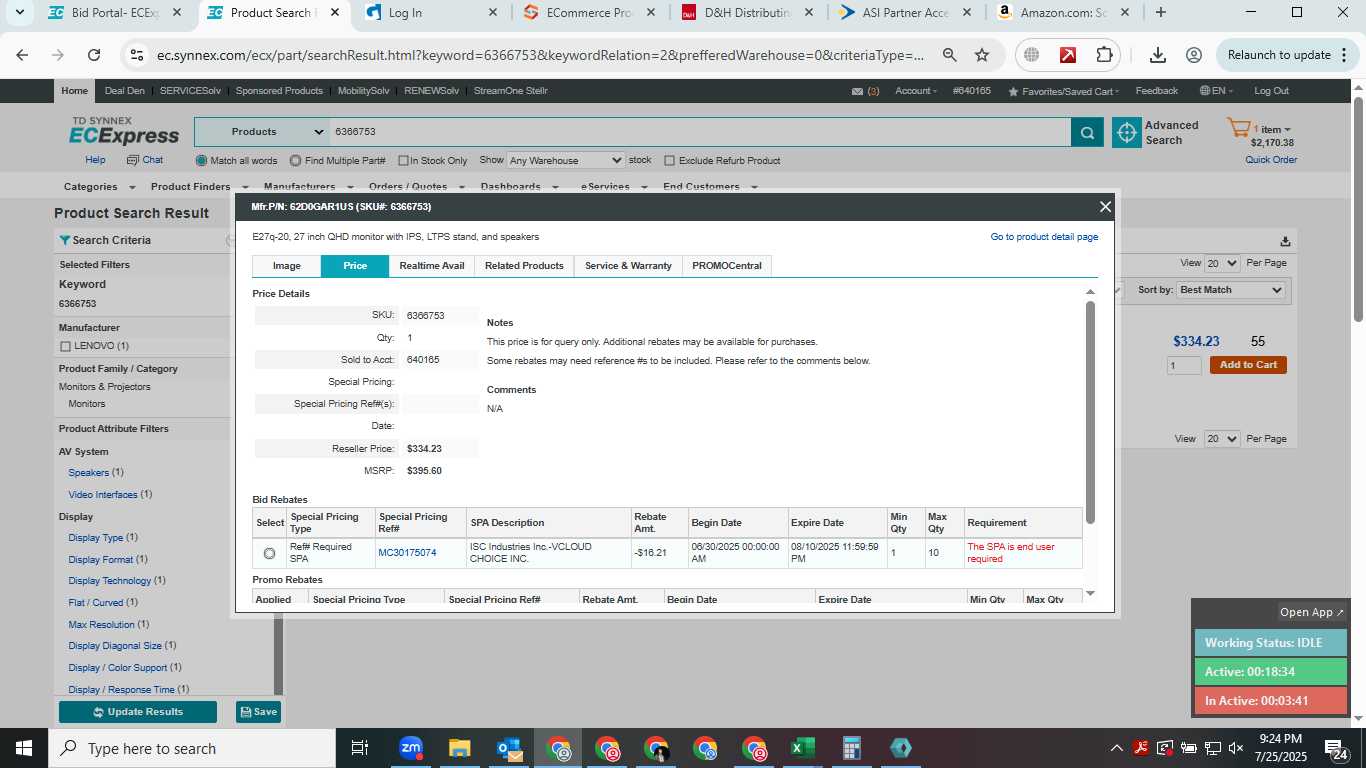
Task: Click the zoom magnifier in address bar
Action: [x=949, y=55]
